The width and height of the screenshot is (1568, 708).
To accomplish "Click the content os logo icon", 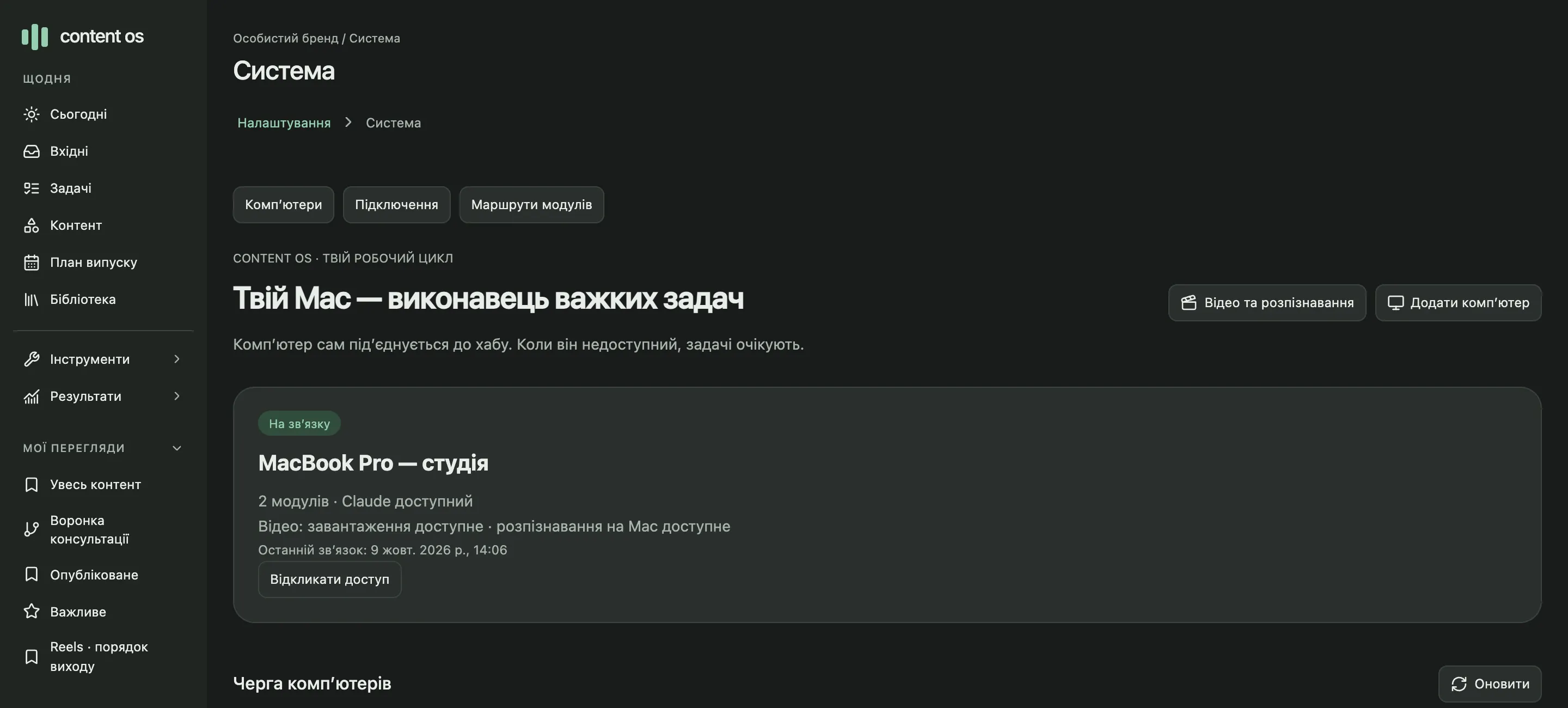I will (x=35, y=36).
